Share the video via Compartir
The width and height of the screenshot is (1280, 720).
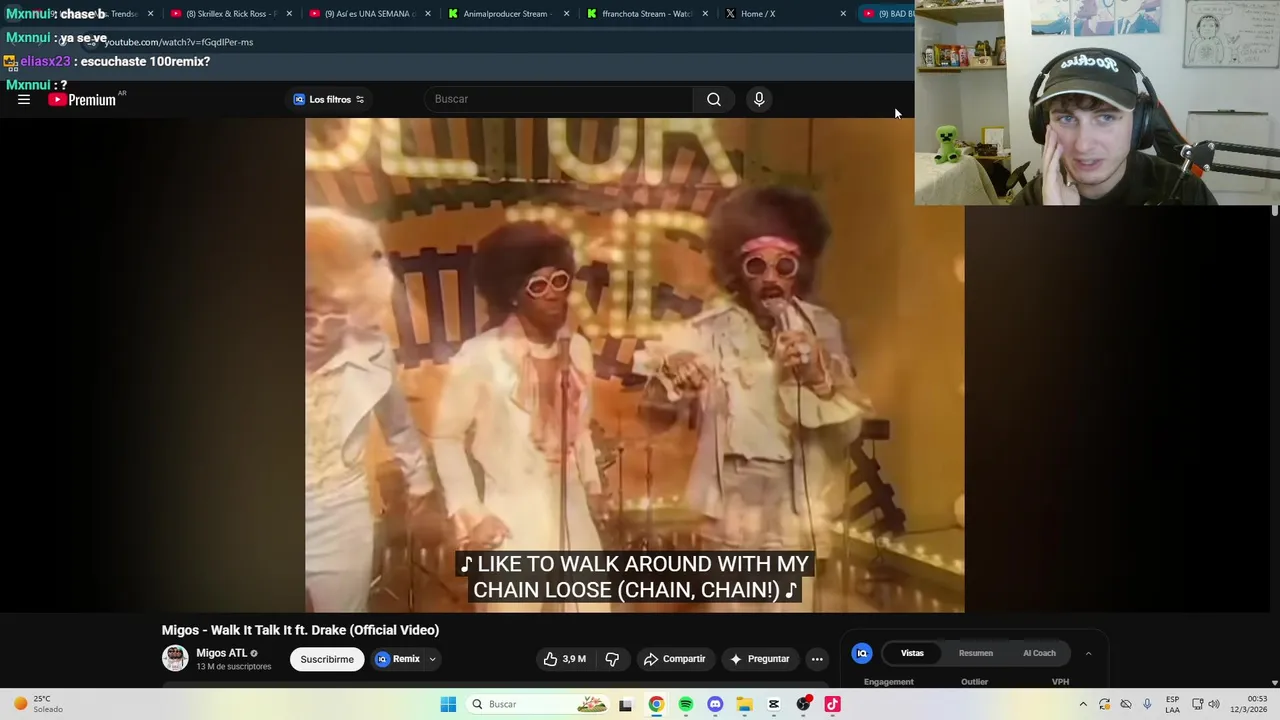tap(675, 659)
